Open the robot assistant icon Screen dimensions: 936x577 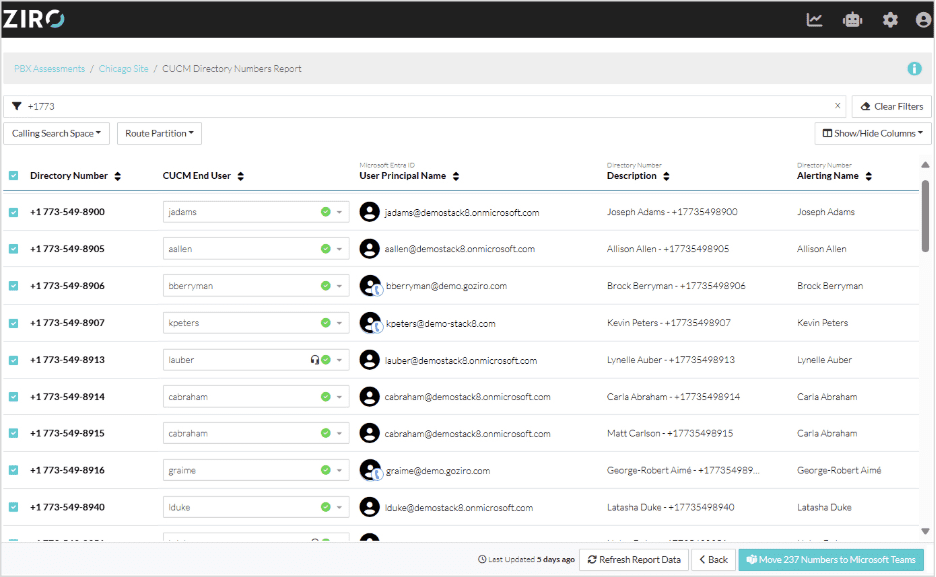[852, 20]
